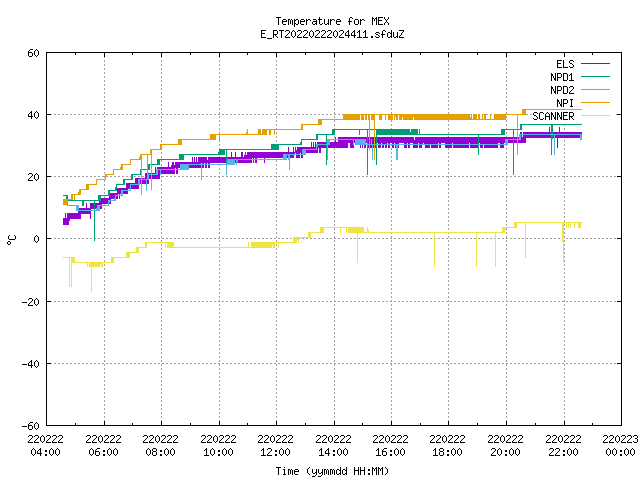Viewport: 640px width, 480px height.
Task: Click the purple ELS legend line sample
Action: (595, 64)
